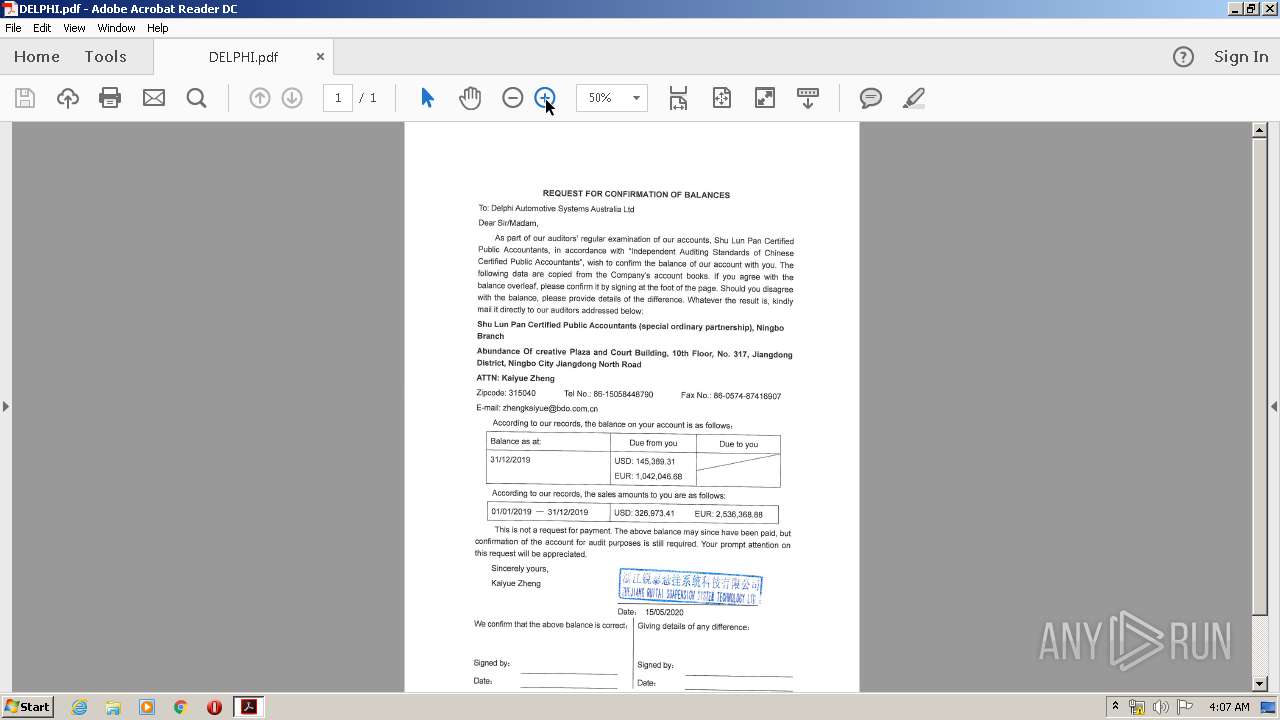Click vertical scrollbar up arrow
Image resolution: width=1280 pixels, height=720 pixels.
(1259, 130)
